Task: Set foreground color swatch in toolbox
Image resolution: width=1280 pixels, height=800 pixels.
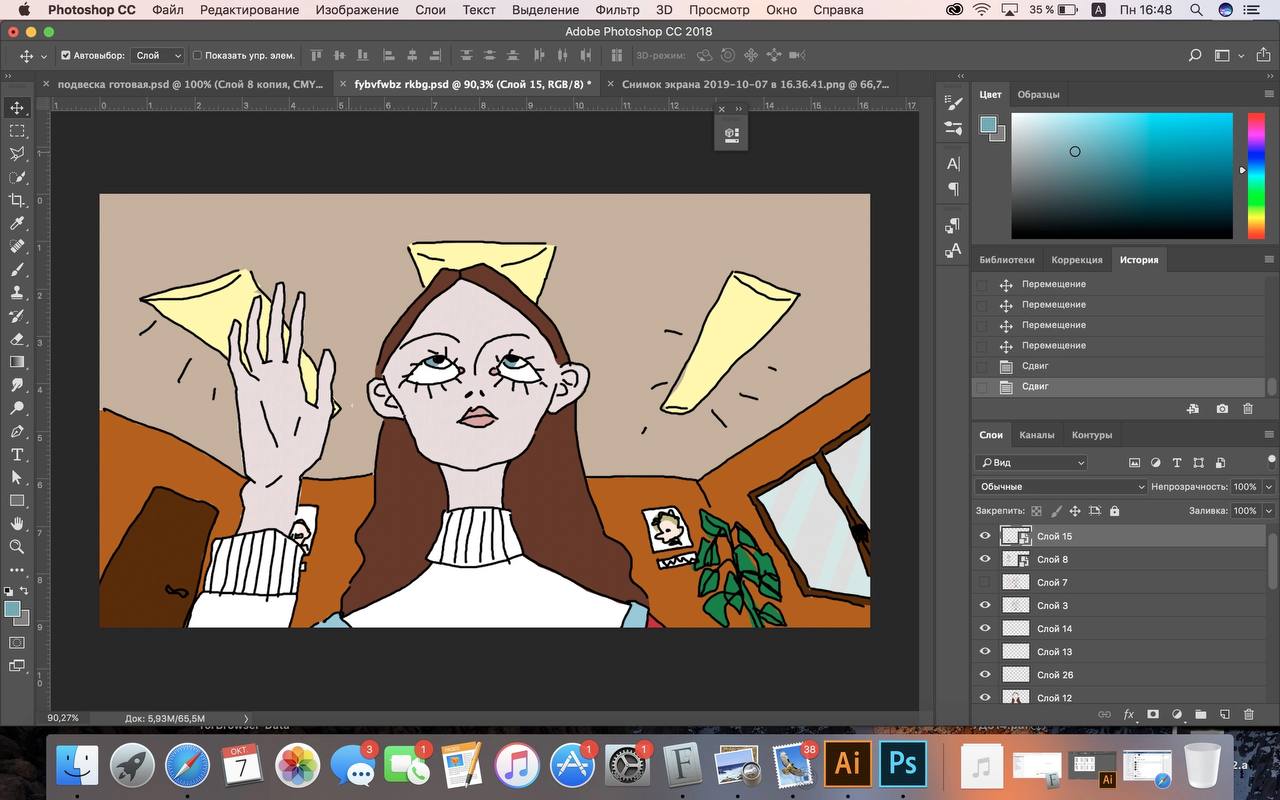Action: click(13, 609)
